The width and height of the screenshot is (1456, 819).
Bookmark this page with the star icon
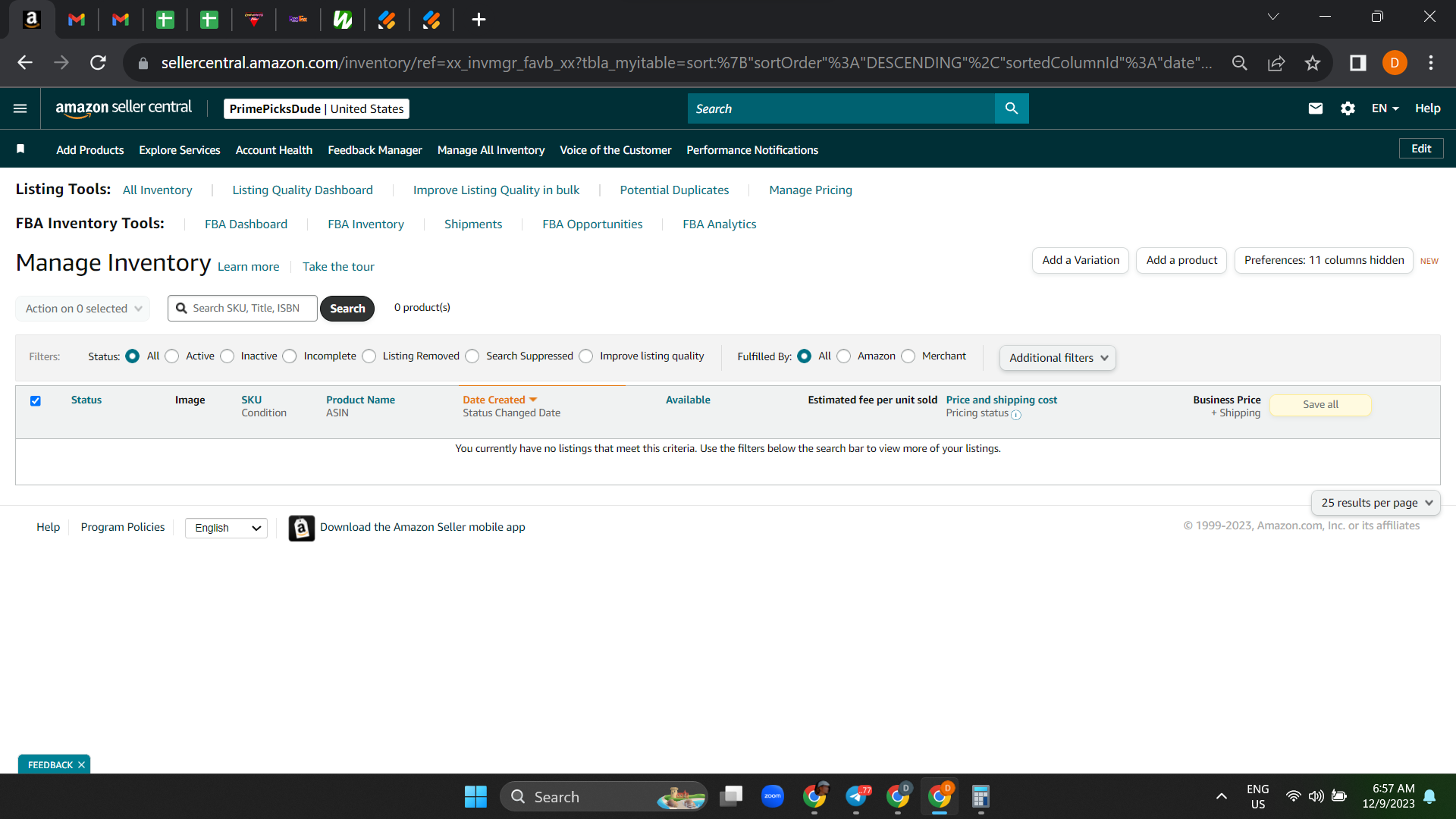click(x=1313, y=63)
